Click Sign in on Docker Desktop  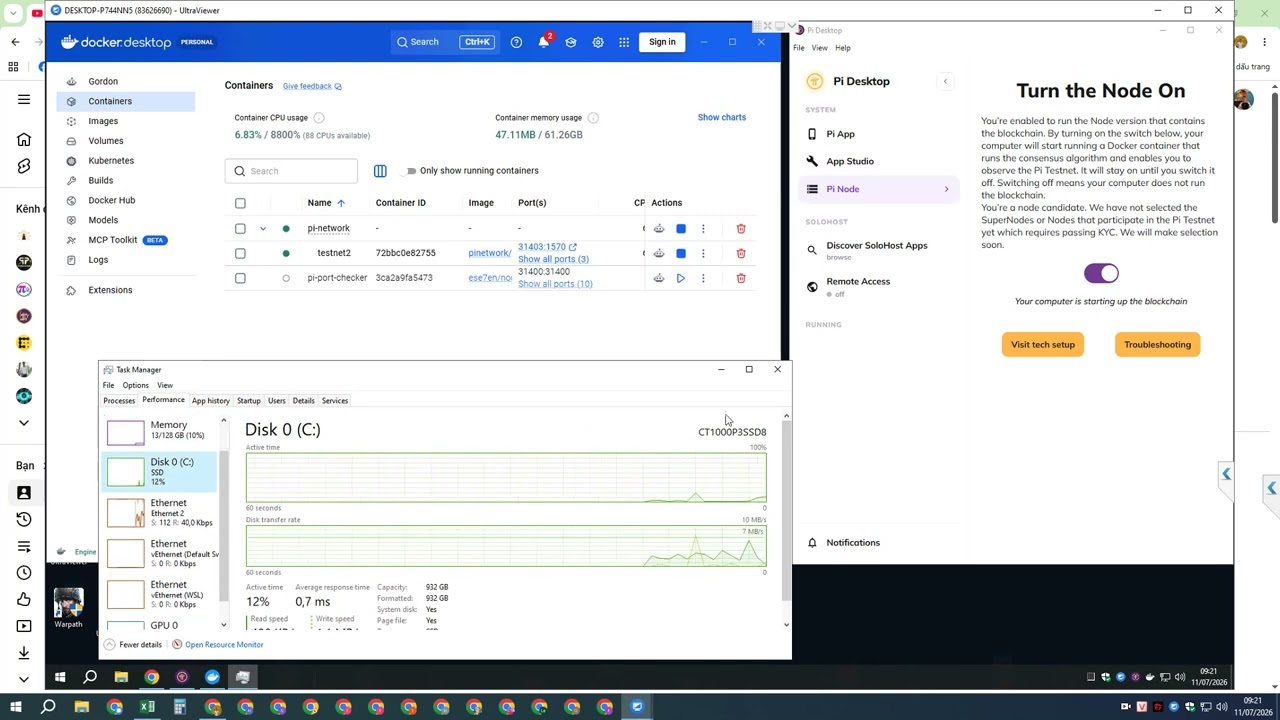pos(662,42)
